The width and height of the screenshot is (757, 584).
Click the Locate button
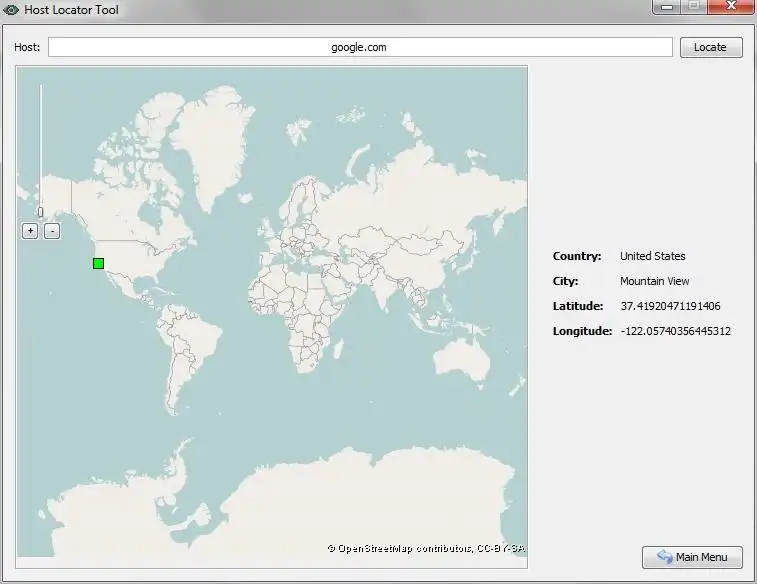(x=711, y=47)
